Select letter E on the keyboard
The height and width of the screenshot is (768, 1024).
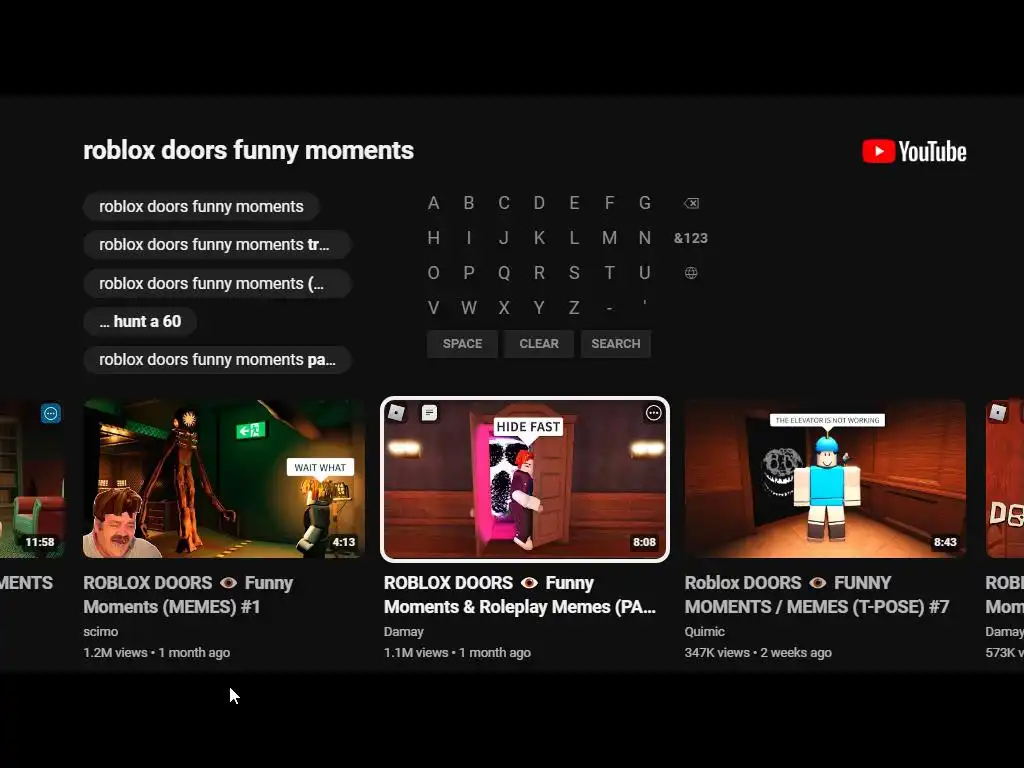click(x=574, y=203)
